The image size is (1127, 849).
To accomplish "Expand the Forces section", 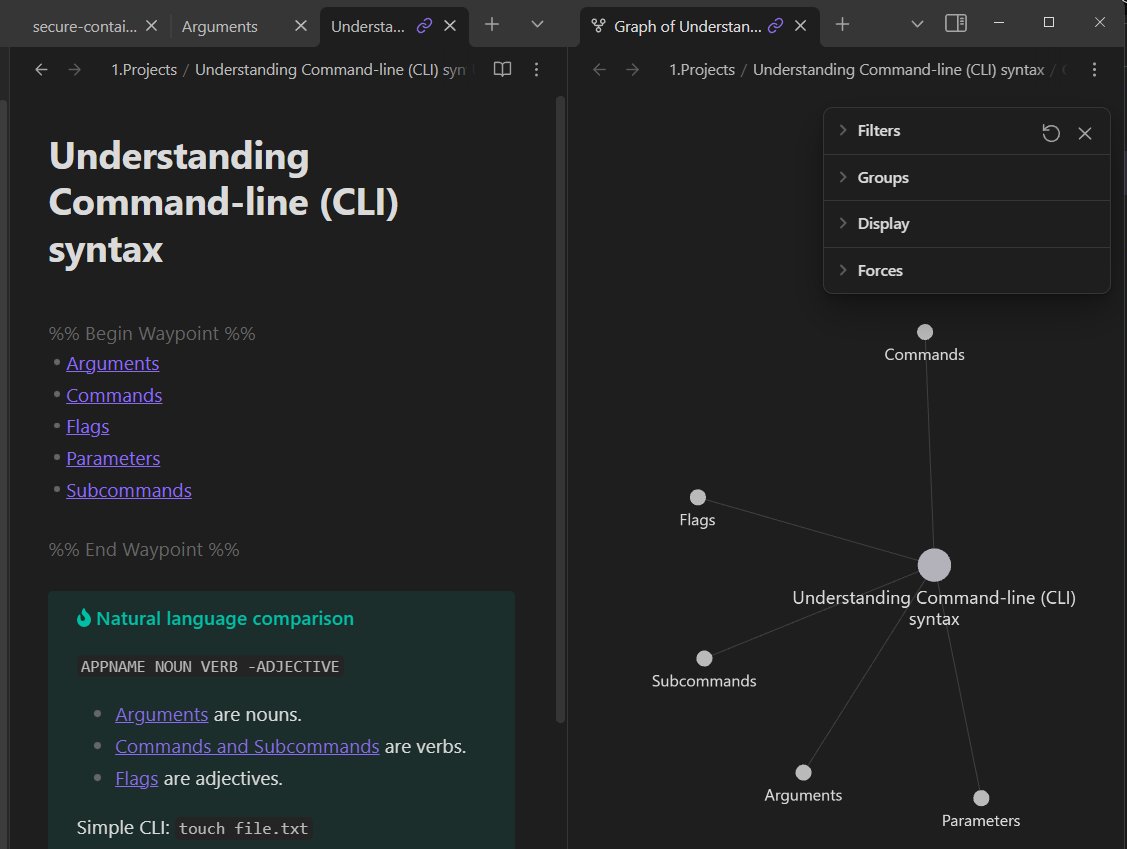I will point(967,270).
